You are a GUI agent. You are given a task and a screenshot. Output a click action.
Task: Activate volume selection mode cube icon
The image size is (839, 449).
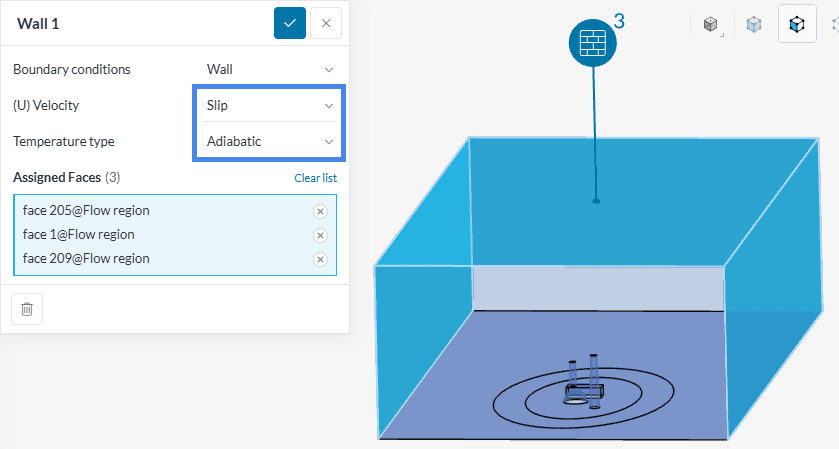coord(754,25)
